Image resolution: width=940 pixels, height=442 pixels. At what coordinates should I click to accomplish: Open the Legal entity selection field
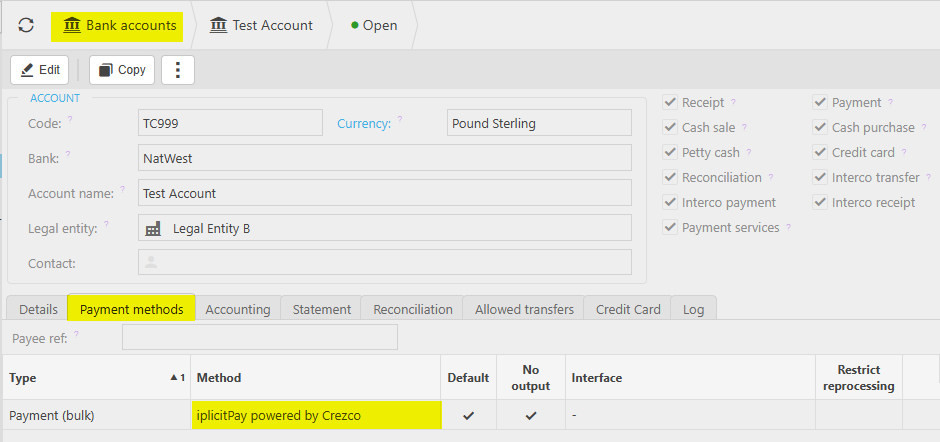pyautogui.click(x=384, y=228)
